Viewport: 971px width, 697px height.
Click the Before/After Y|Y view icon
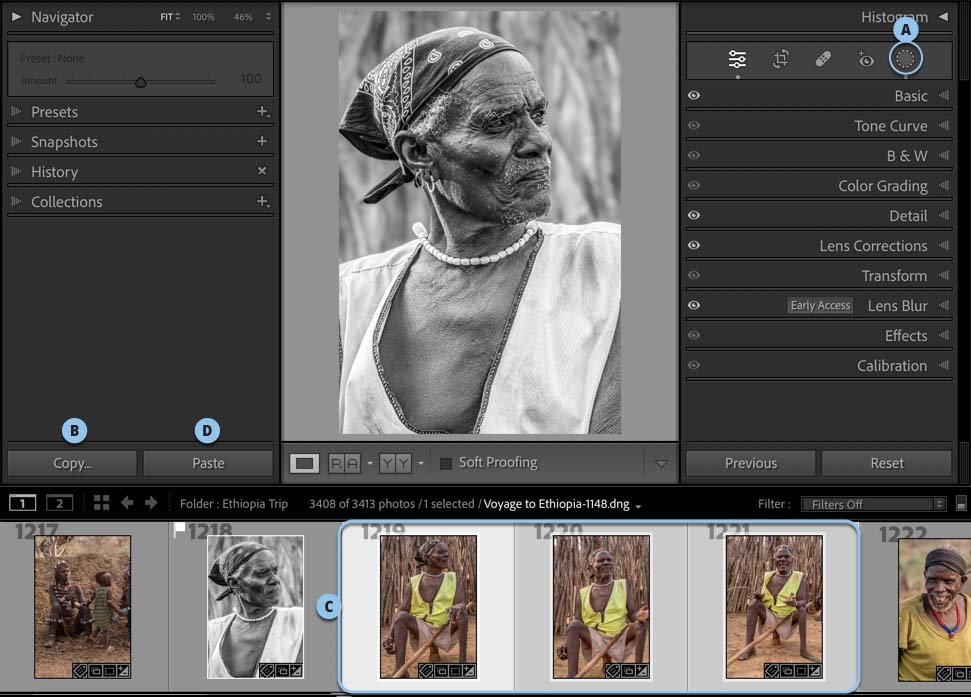click(x=395, y=463)
